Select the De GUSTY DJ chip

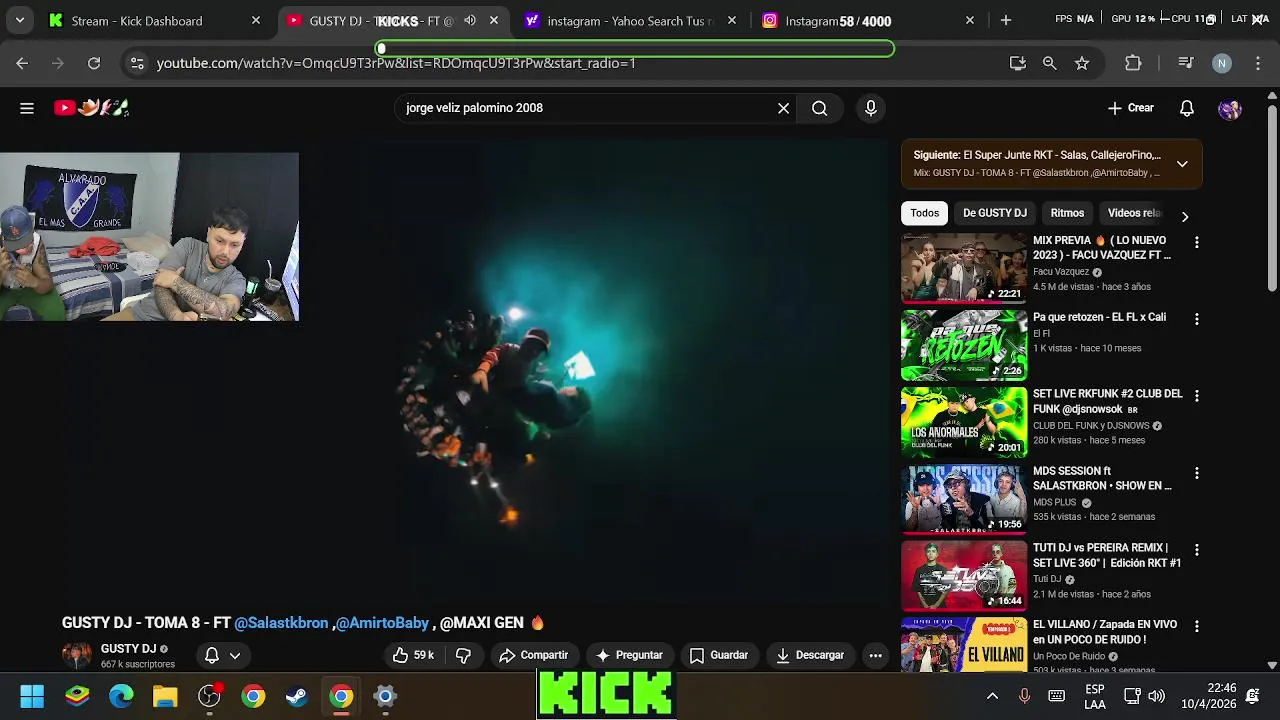click(995, 213)
